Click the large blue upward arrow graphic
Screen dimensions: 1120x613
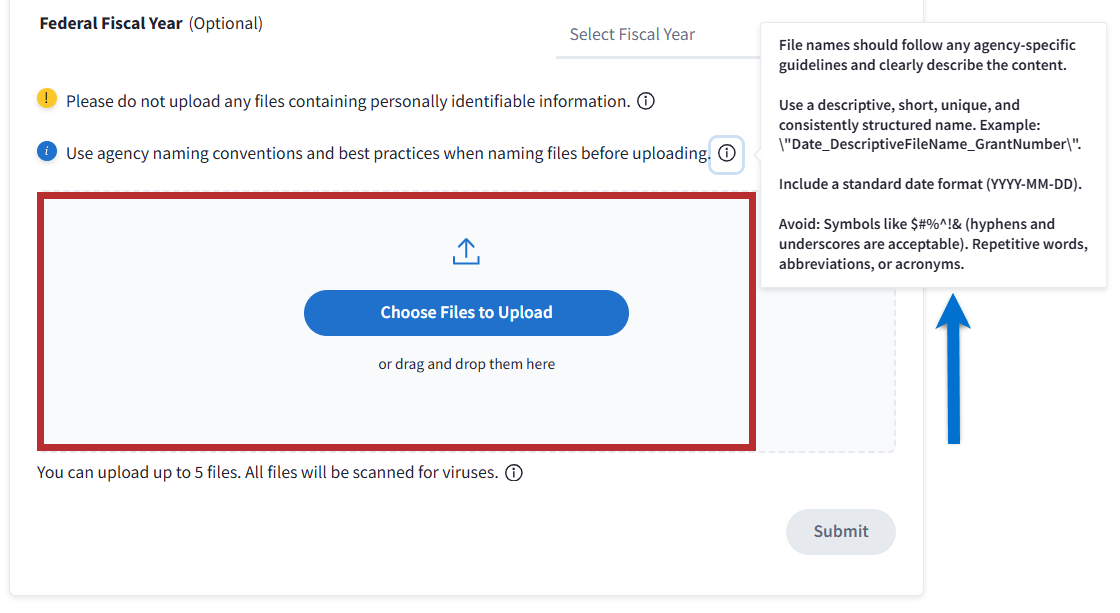click(953, 368)
